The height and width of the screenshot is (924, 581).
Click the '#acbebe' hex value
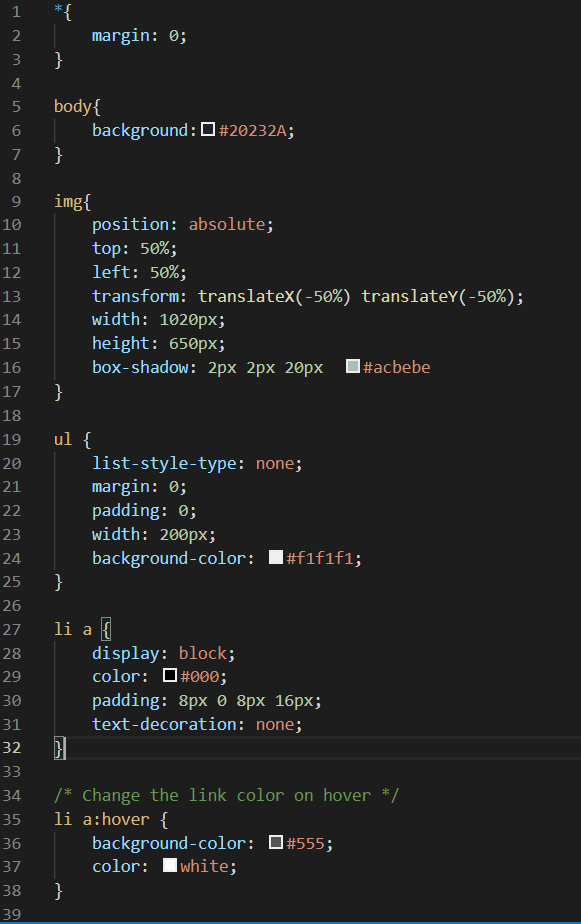[397, 367]
